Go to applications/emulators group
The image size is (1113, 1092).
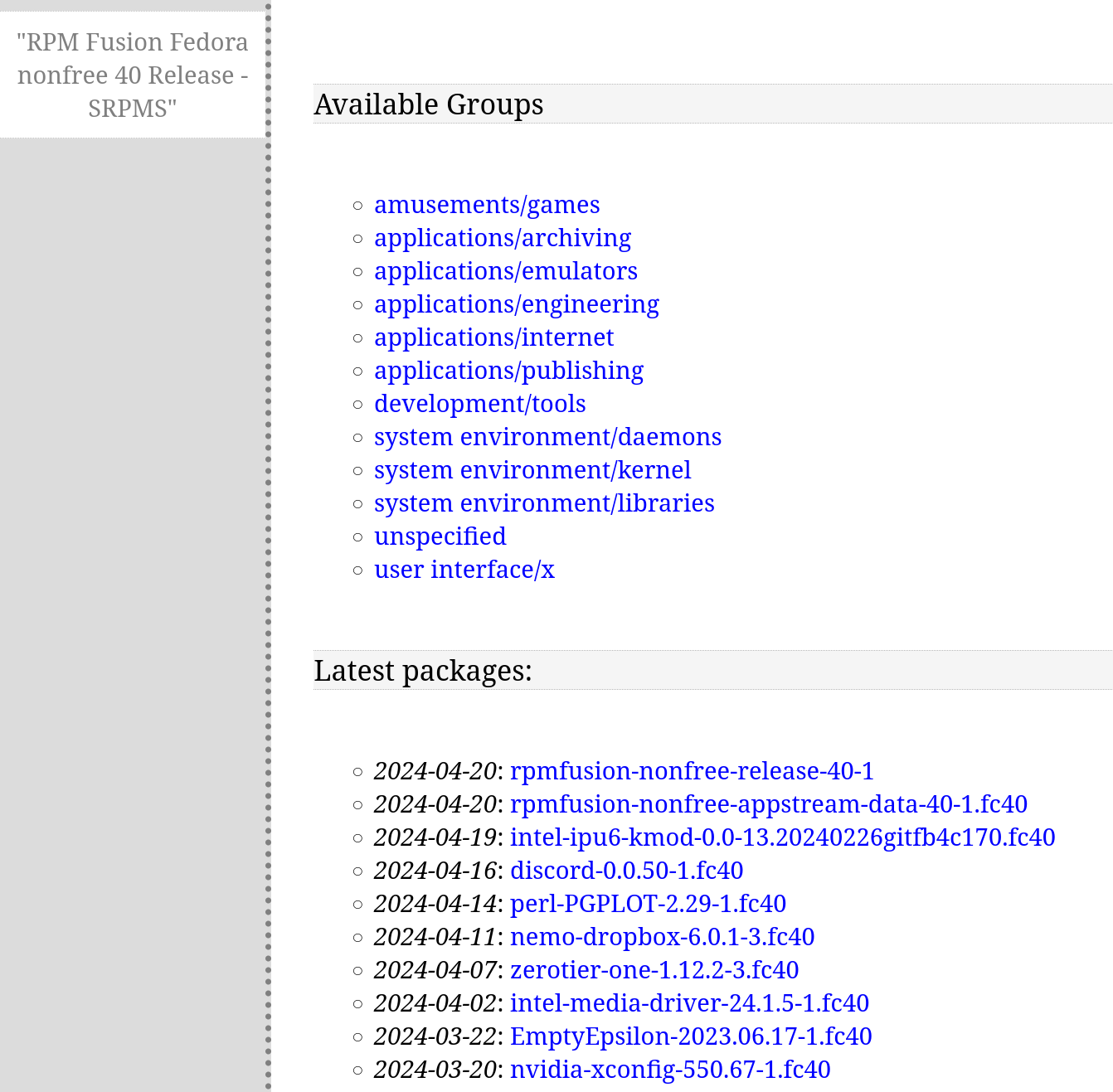[506, 271]
